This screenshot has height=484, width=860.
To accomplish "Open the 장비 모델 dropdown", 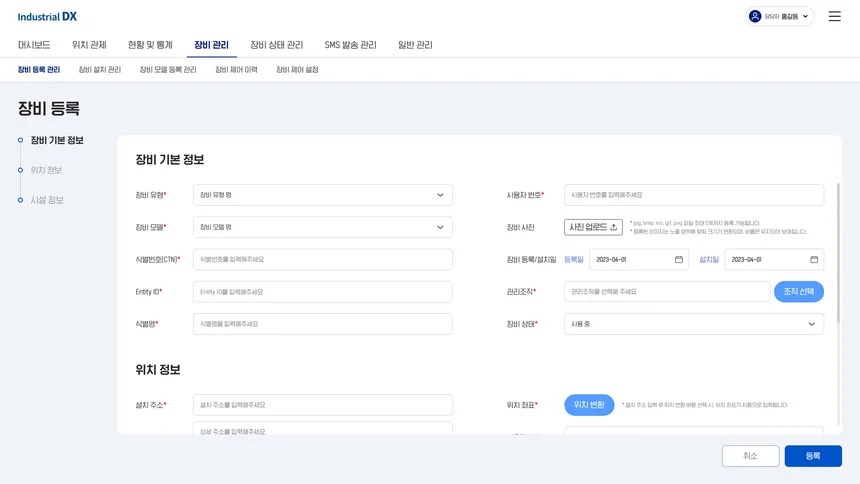I will (322, 227).
